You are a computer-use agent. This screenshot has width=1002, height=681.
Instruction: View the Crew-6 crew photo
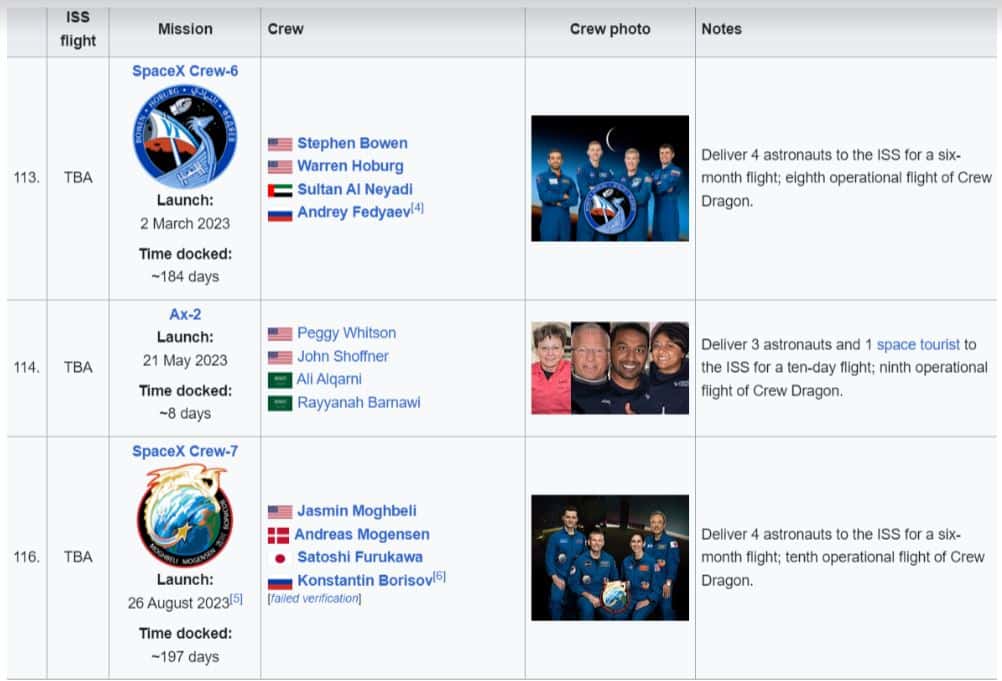pos(609,178)
